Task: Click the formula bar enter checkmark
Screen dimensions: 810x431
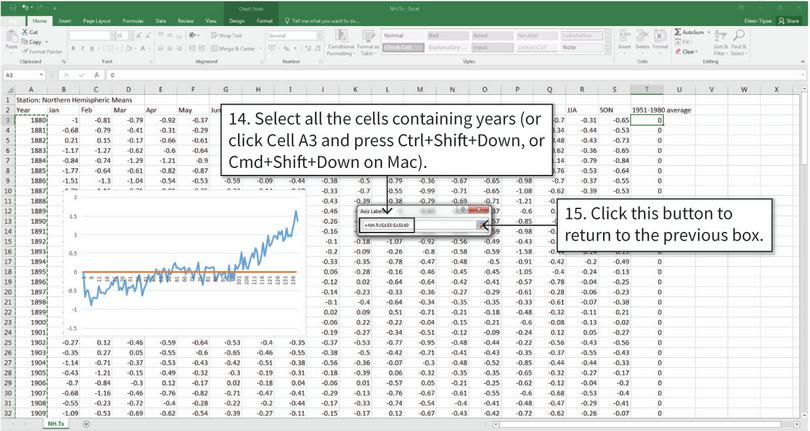Action: [81, 75]
